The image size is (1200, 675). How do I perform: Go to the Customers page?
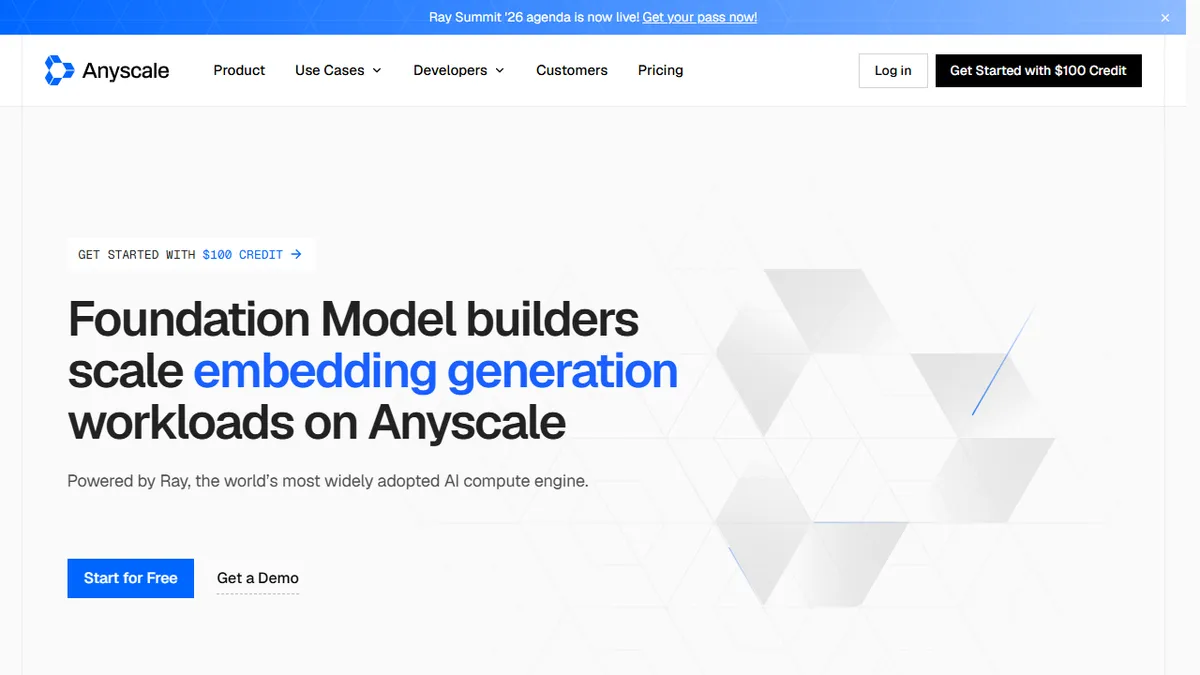click(572, 70)
